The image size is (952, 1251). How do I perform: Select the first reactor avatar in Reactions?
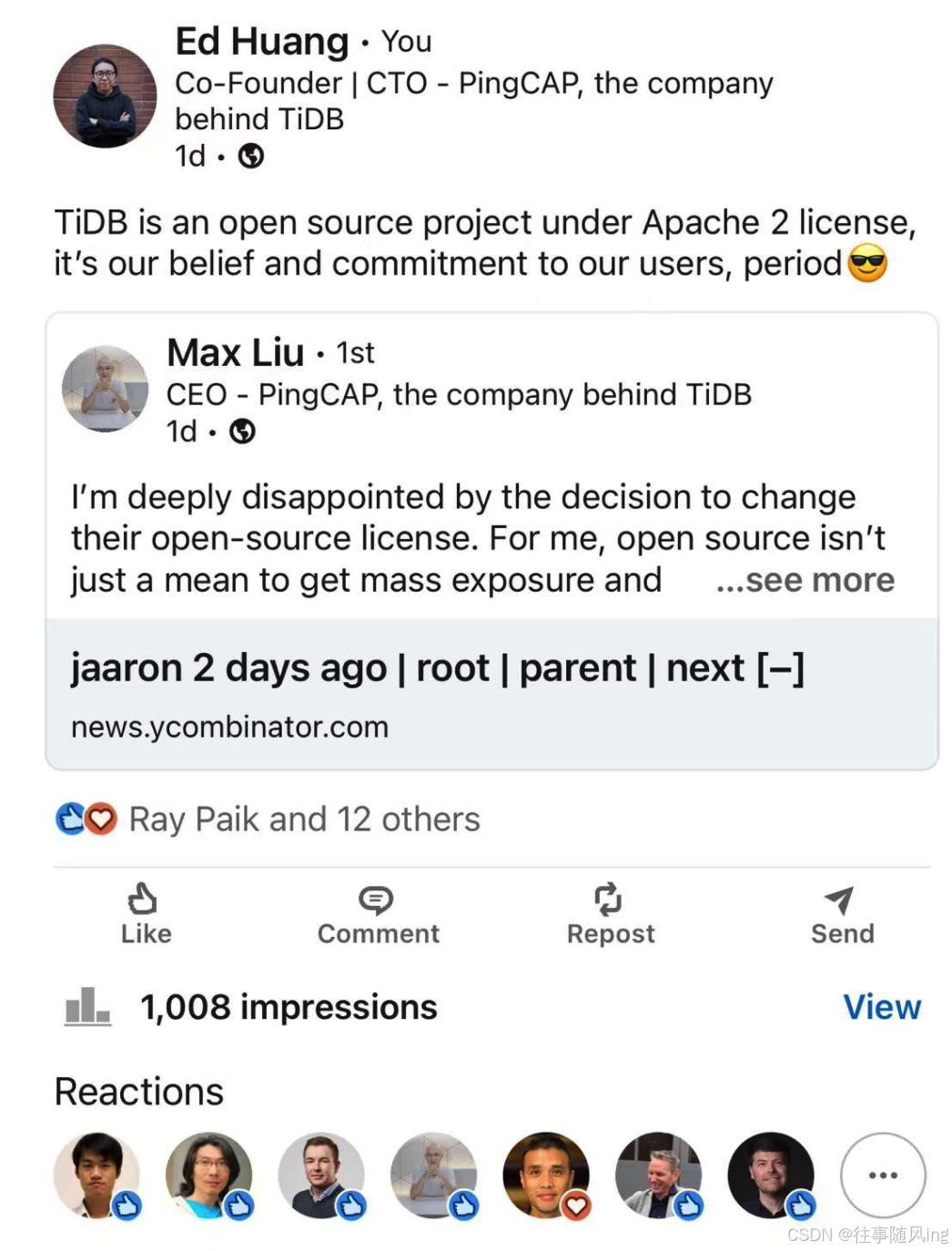point(97,1175)
